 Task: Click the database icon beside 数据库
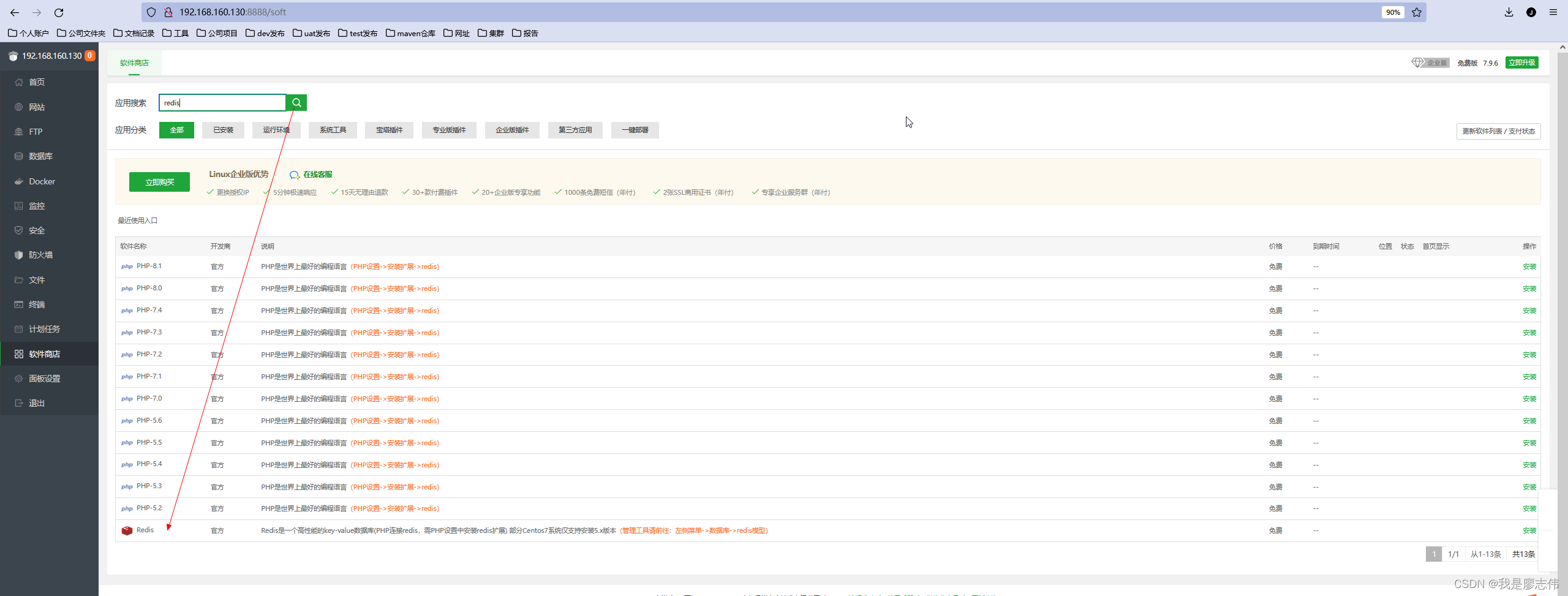coord(19,156)
